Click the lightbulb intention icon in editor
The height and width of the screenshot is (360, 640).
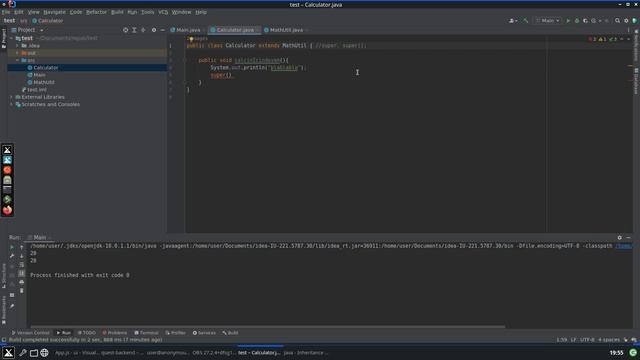(191, 39)
